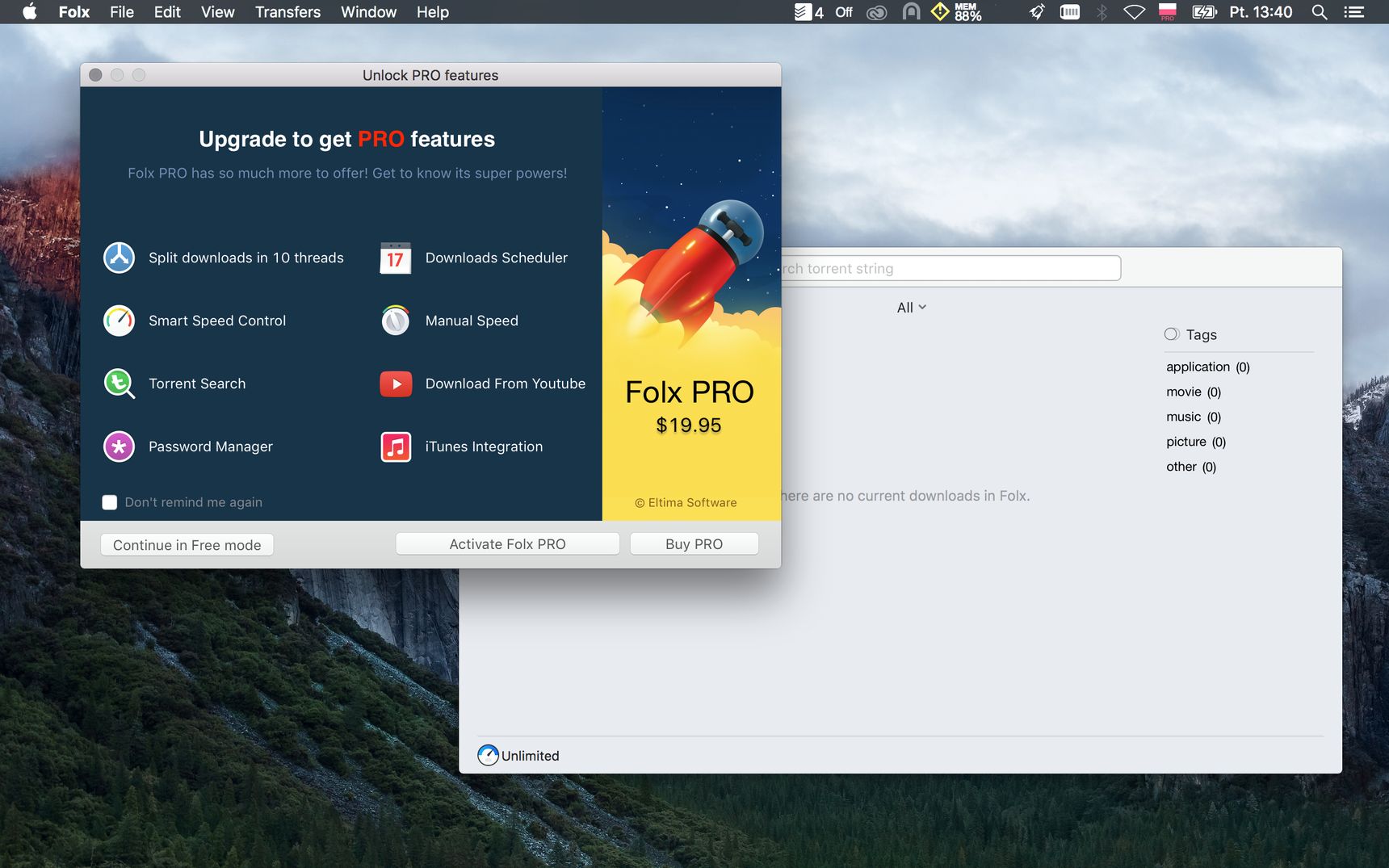Close the Unlock PRO features window
The width and height of the screenshot is (1389, 868).
coord(95,75)
